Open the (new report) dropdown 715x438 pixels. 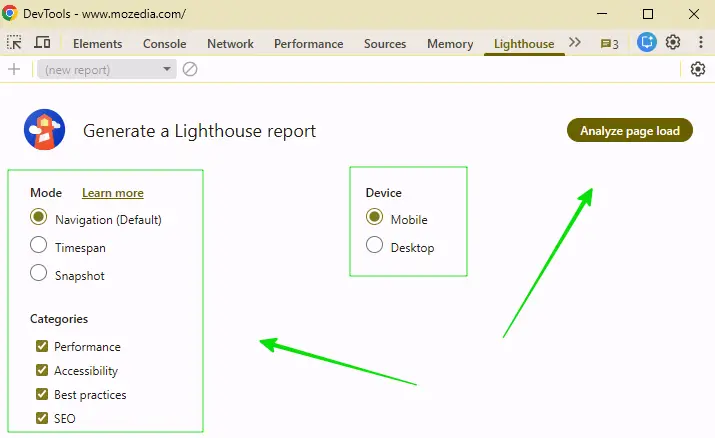point(106,69)
